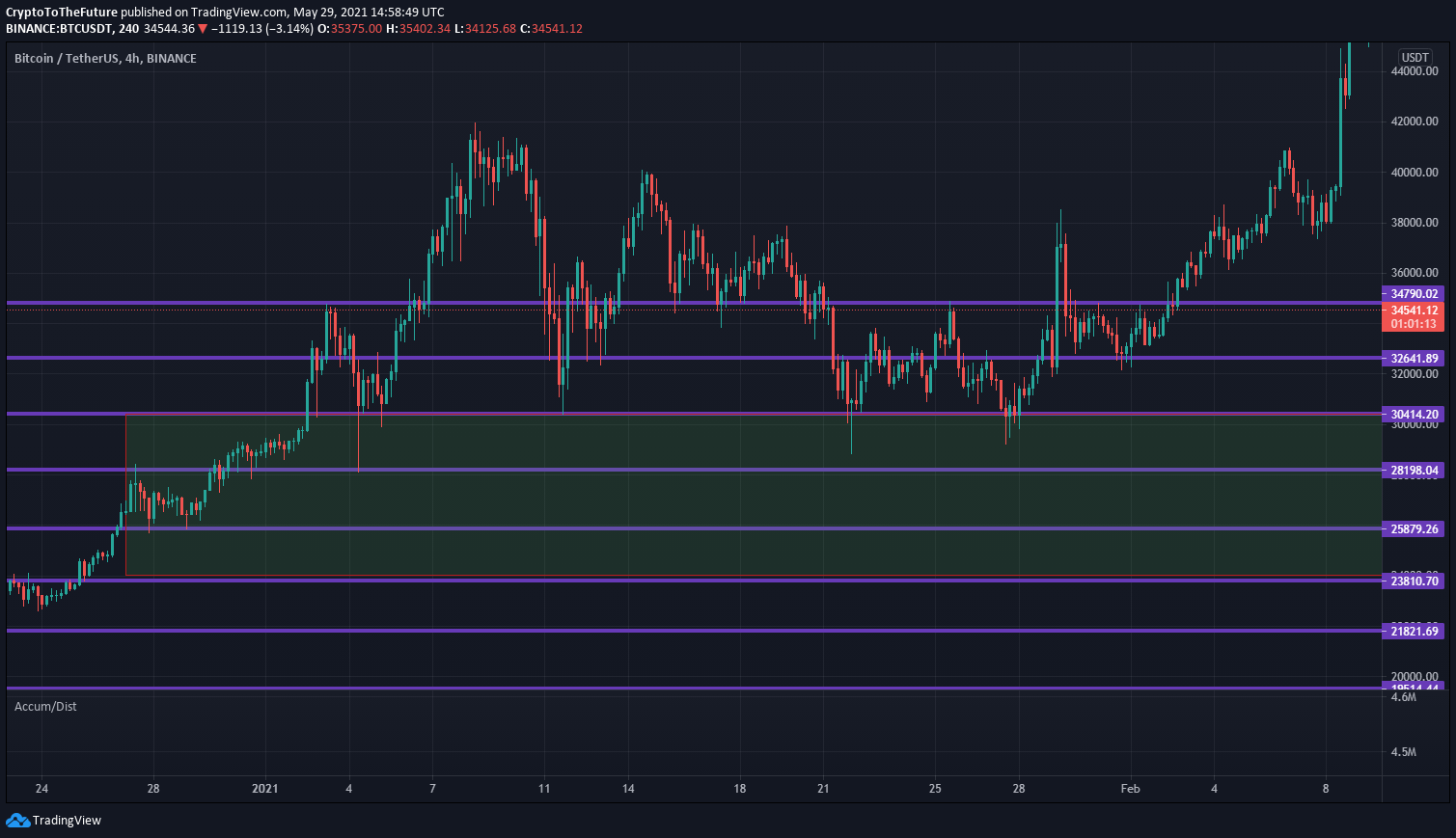Click the 4.5M value on indicator scale
Image resolution: width=1456 pixels, height=838 pixels.
tap(1403, 752)
